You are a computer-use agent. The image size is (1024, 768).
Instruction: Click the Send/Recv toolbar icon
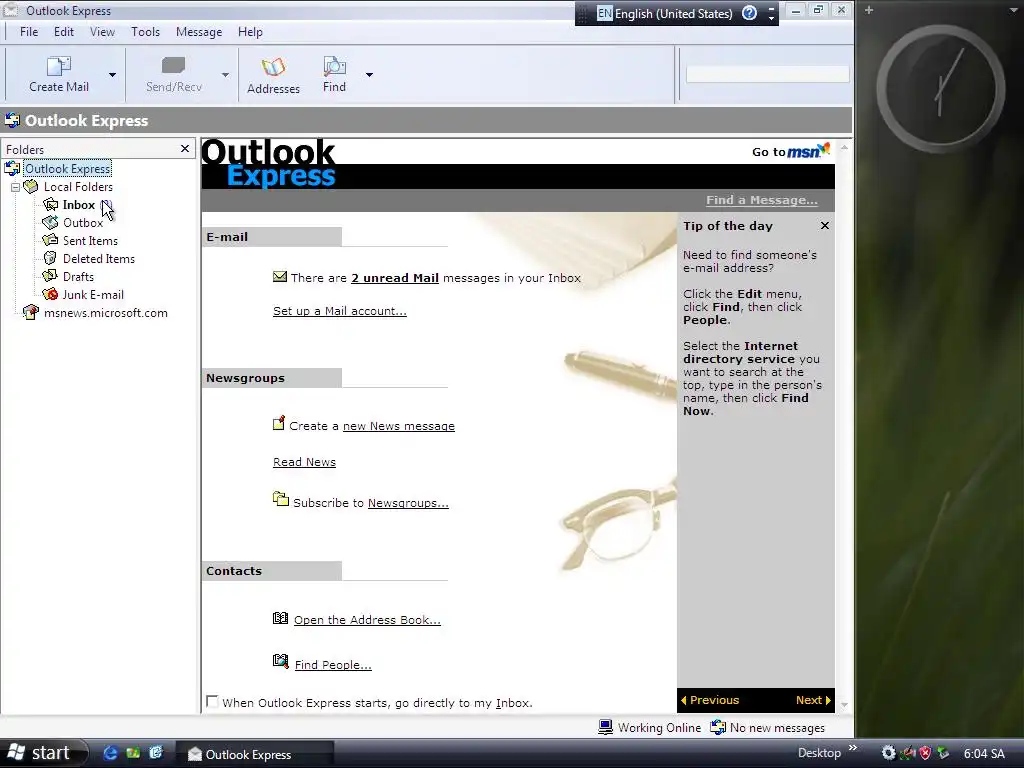point(173,65)
